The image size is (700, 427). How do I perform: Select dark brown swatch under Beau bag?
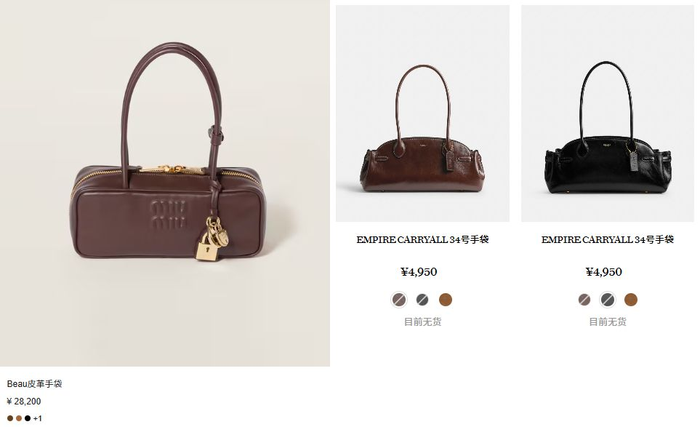coord(10,419)
